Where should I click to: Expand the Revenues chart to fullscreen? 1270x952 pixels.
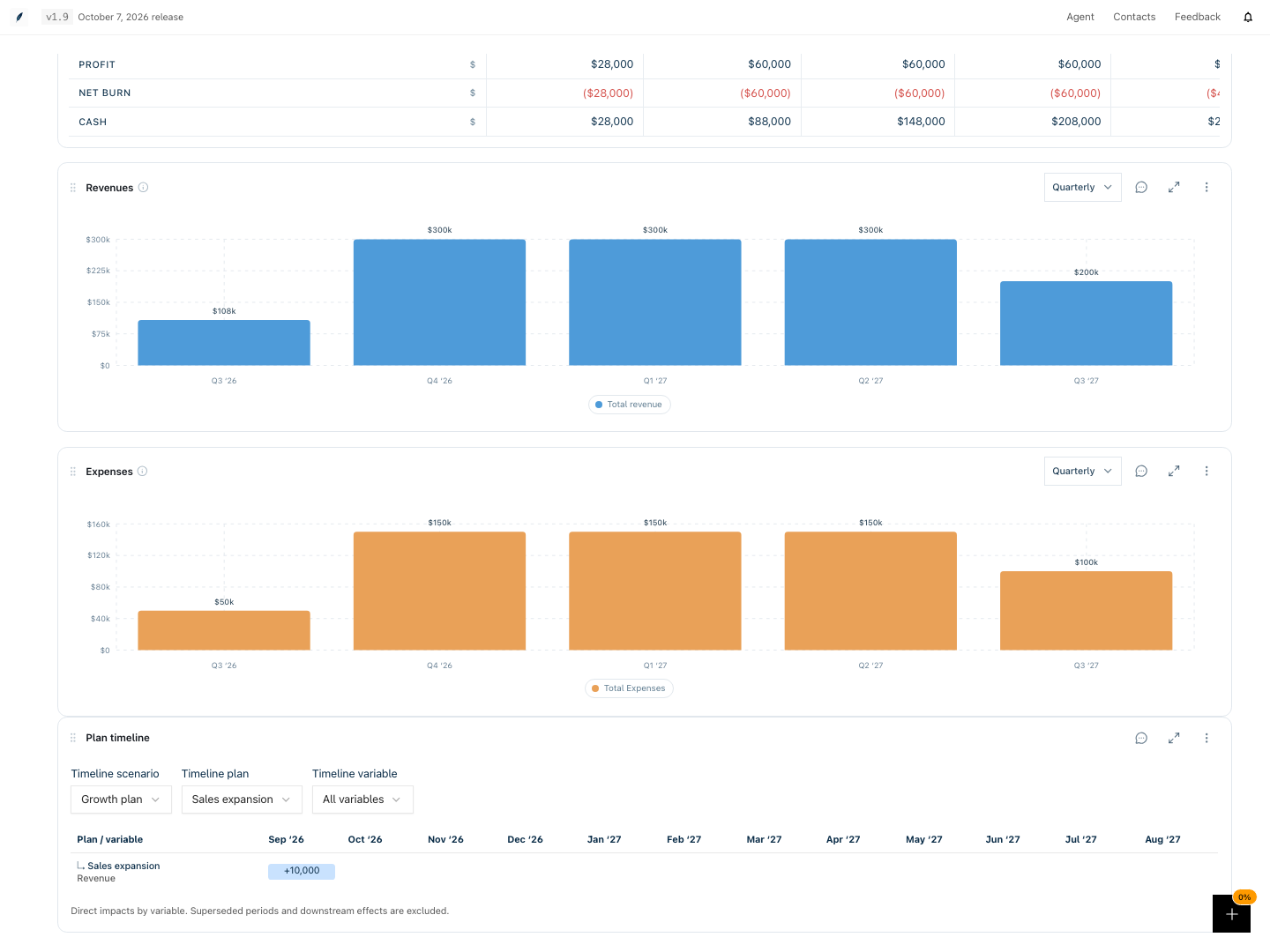[x=1174, y=187]
